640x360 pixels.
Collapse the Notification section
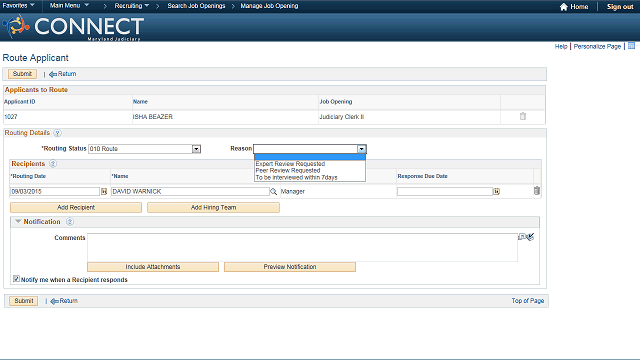tap(18, 221)
